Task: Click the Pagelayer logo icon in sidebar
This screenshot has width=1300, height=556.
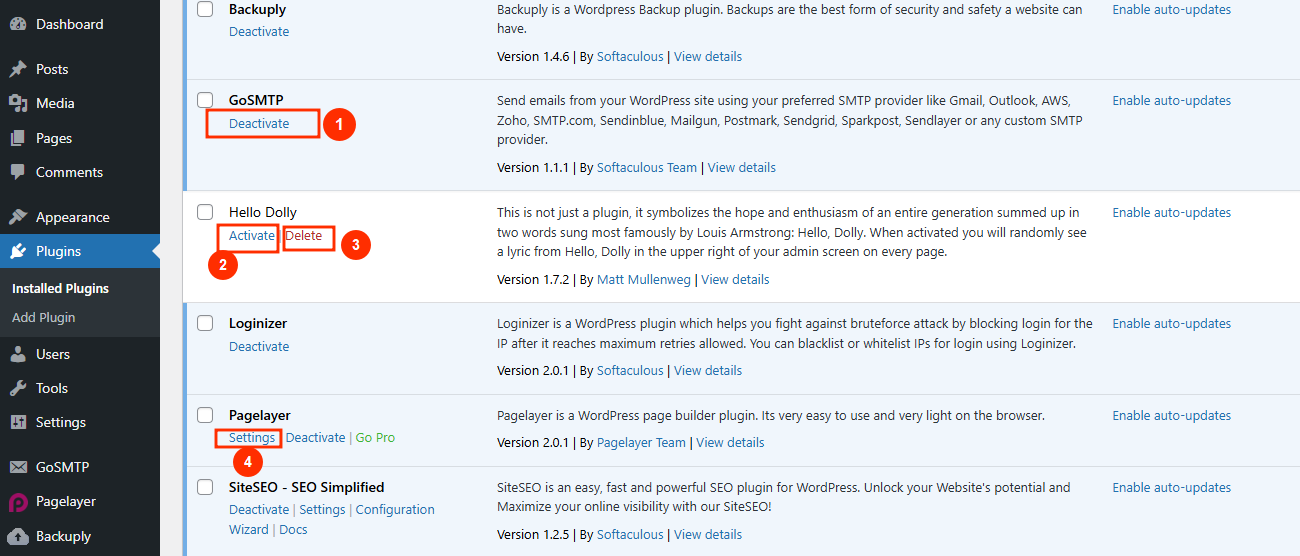Action: coord(17,502)
